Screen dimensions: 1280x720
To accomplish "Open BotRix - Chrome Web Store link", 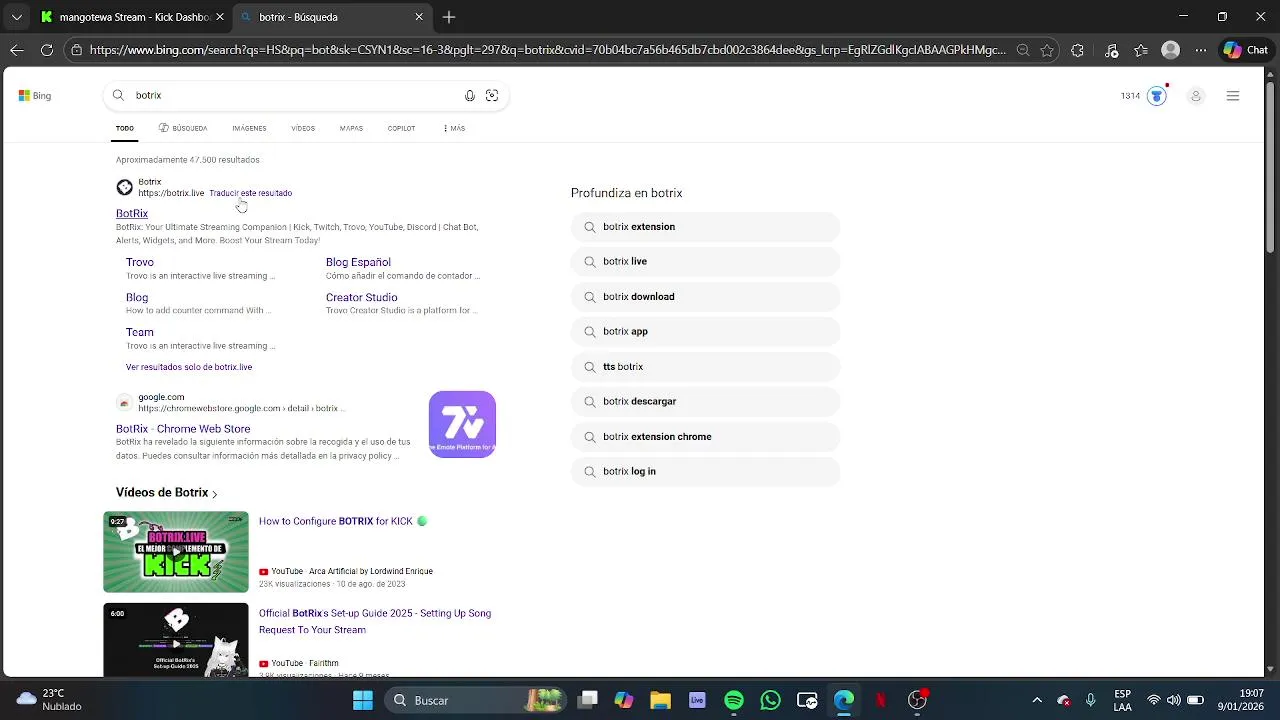I will (183, 429).
